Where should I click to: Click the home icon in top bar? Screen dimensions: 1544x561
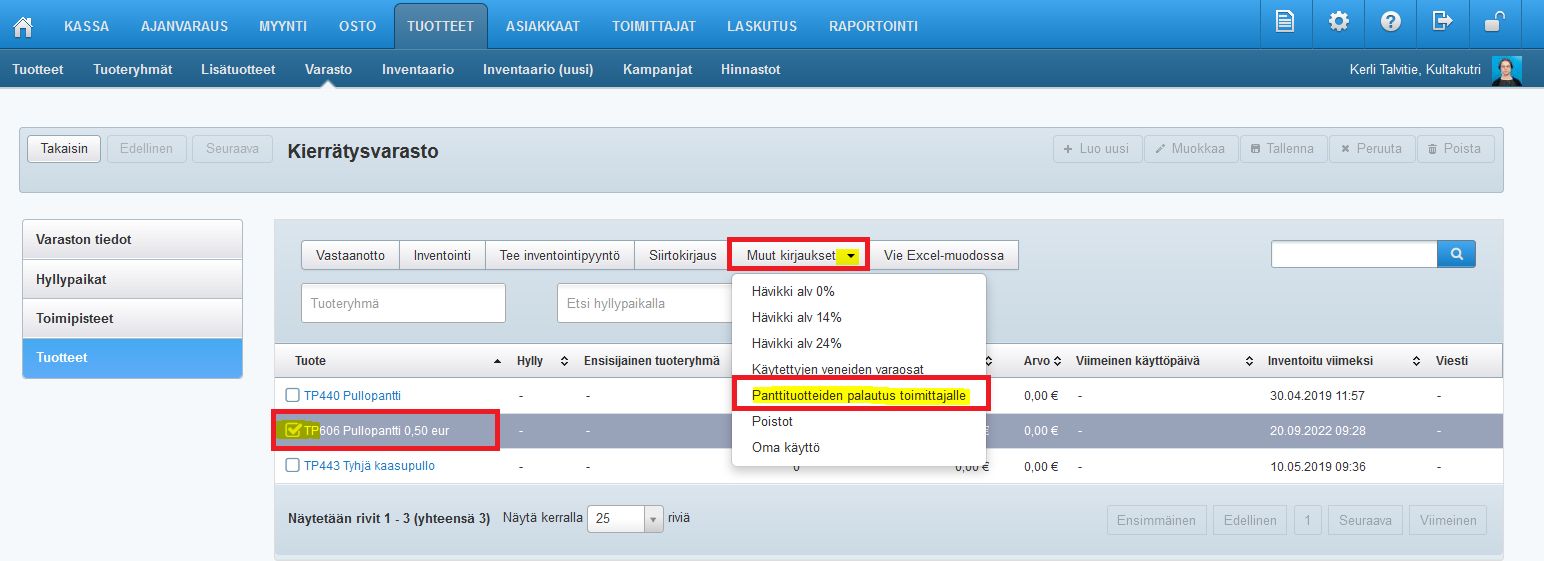click(22, 25)
